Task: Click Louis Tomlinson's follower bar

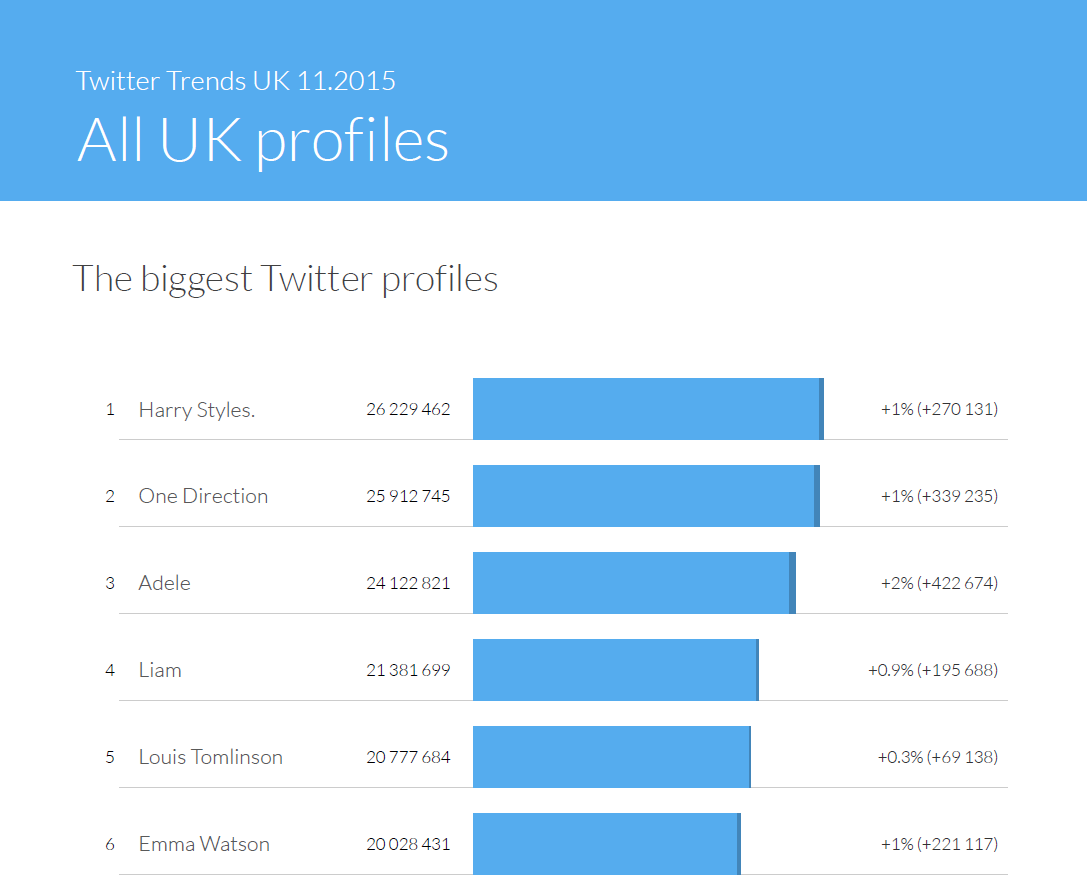Action: [611, 757]
